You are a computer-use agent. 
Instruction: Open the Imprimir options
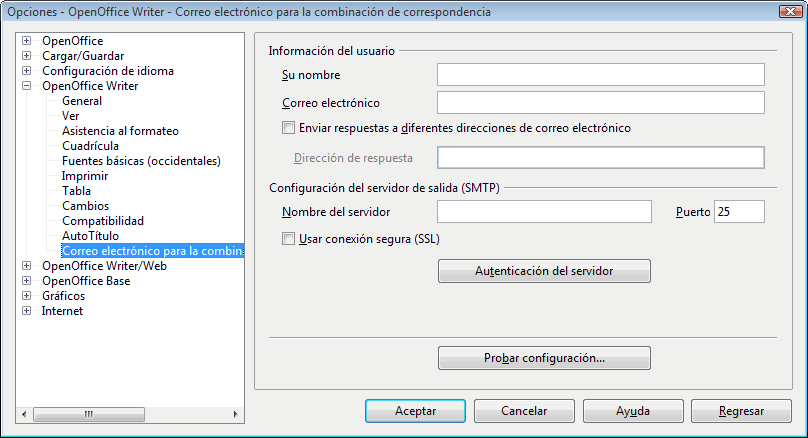pos(85,176)
